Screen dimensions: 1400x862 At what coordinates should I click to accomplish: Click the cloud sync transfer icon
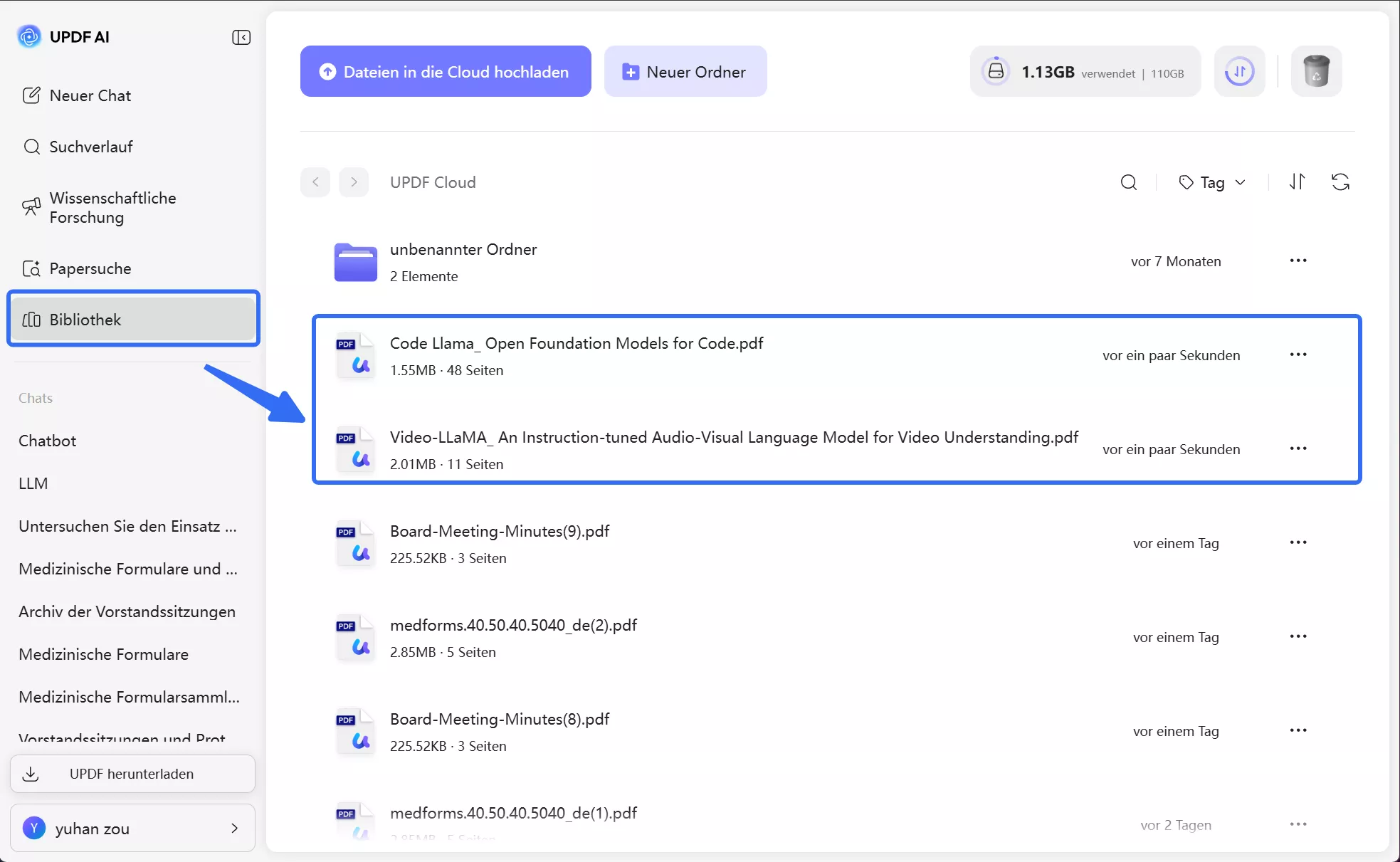pyautogui.click(x=1239, y=71)
